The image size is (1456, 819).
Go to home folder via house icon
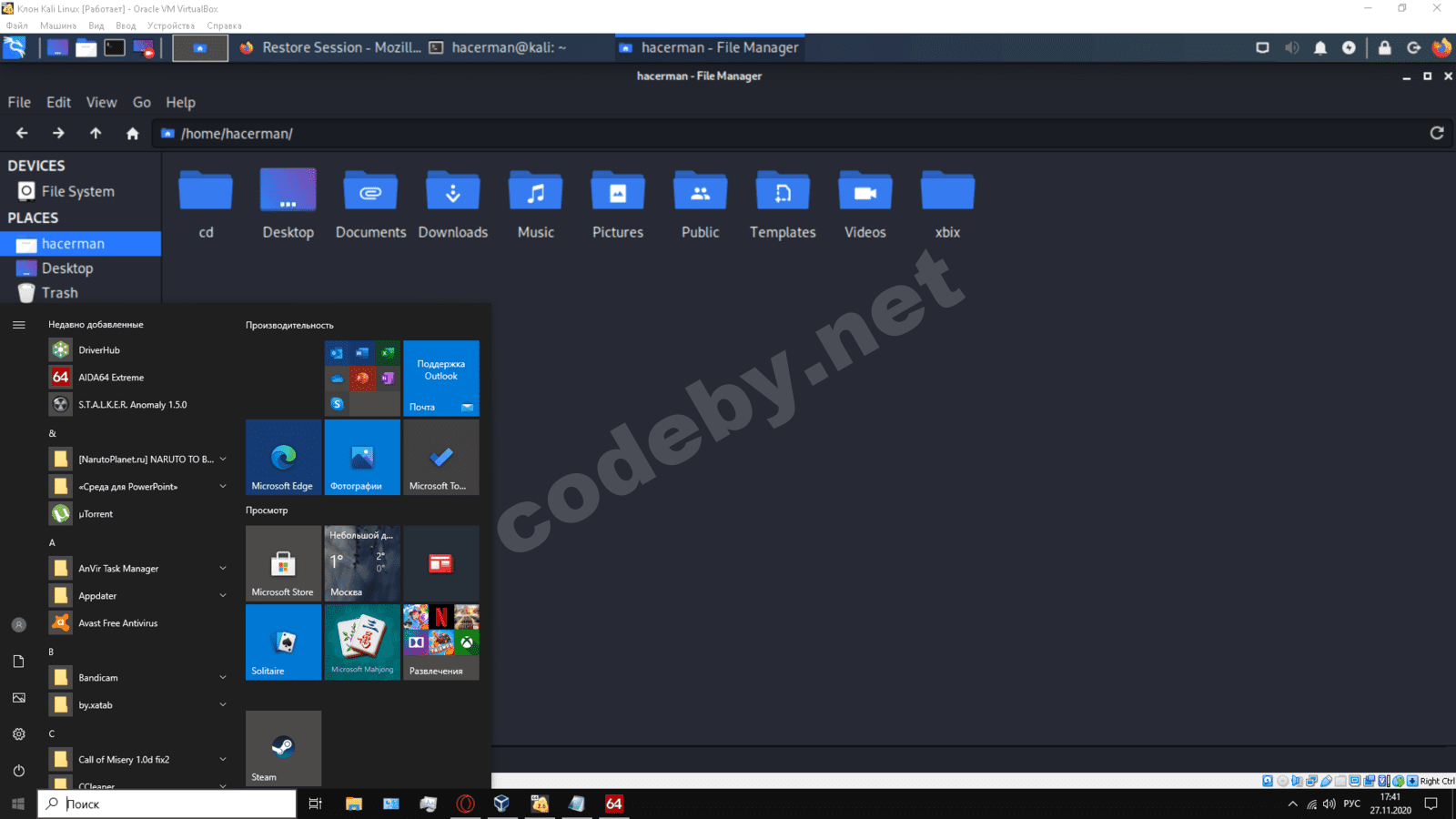tap(132, 134)
